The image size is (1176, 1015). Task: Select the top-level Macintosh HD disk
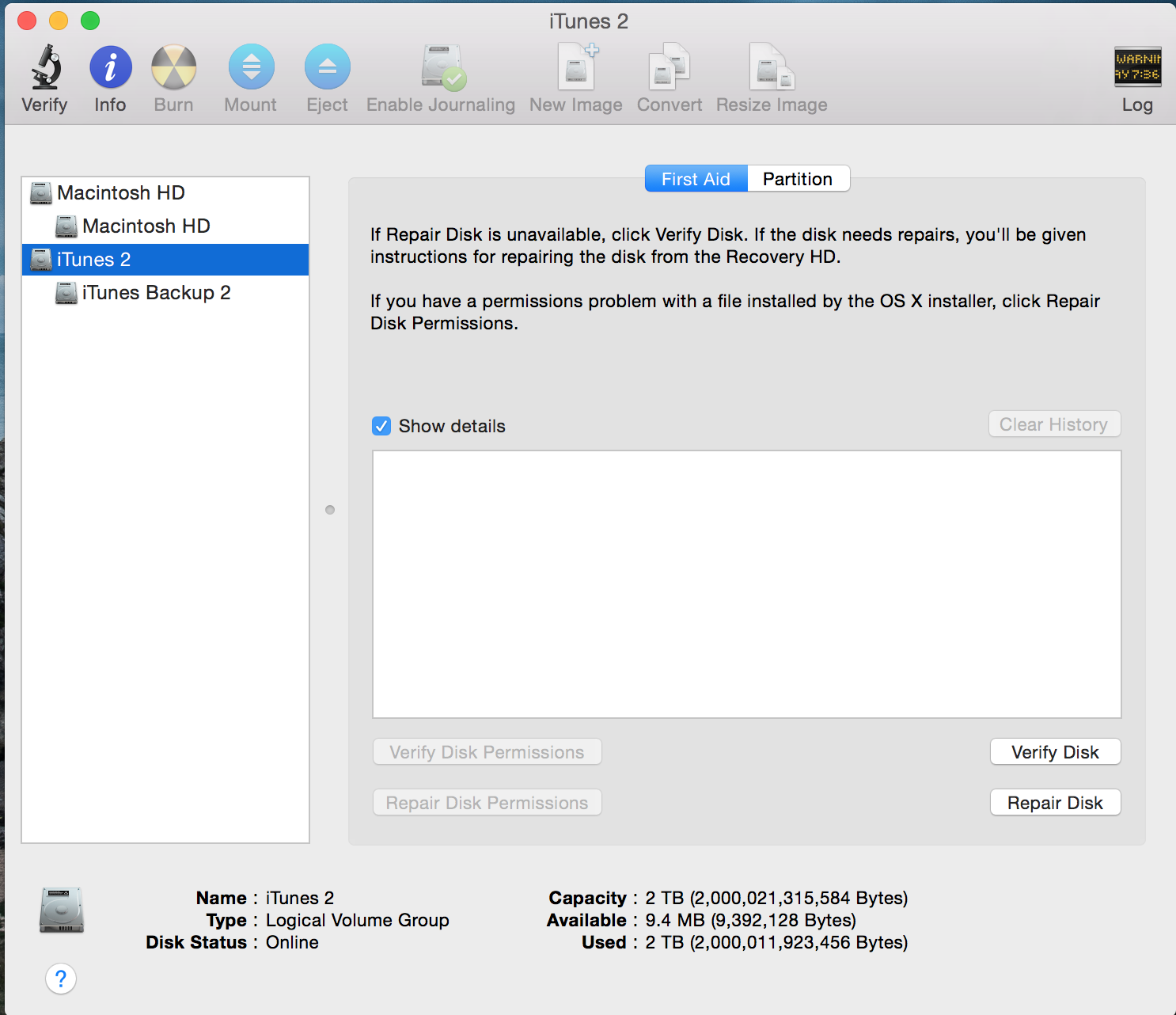click(165, 193)
